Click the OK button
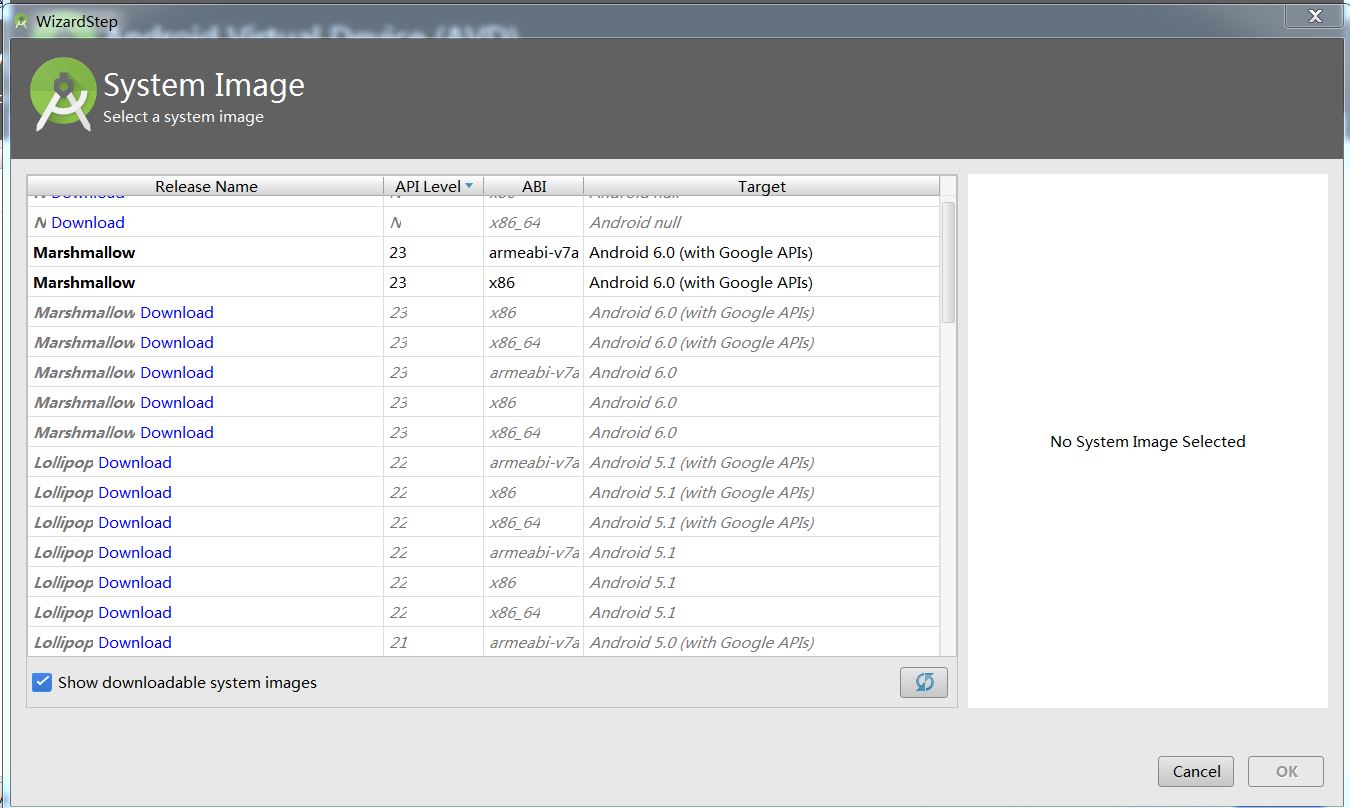Image resolution: width=1350 pixels, height=808 pixels. [1286, 771]
